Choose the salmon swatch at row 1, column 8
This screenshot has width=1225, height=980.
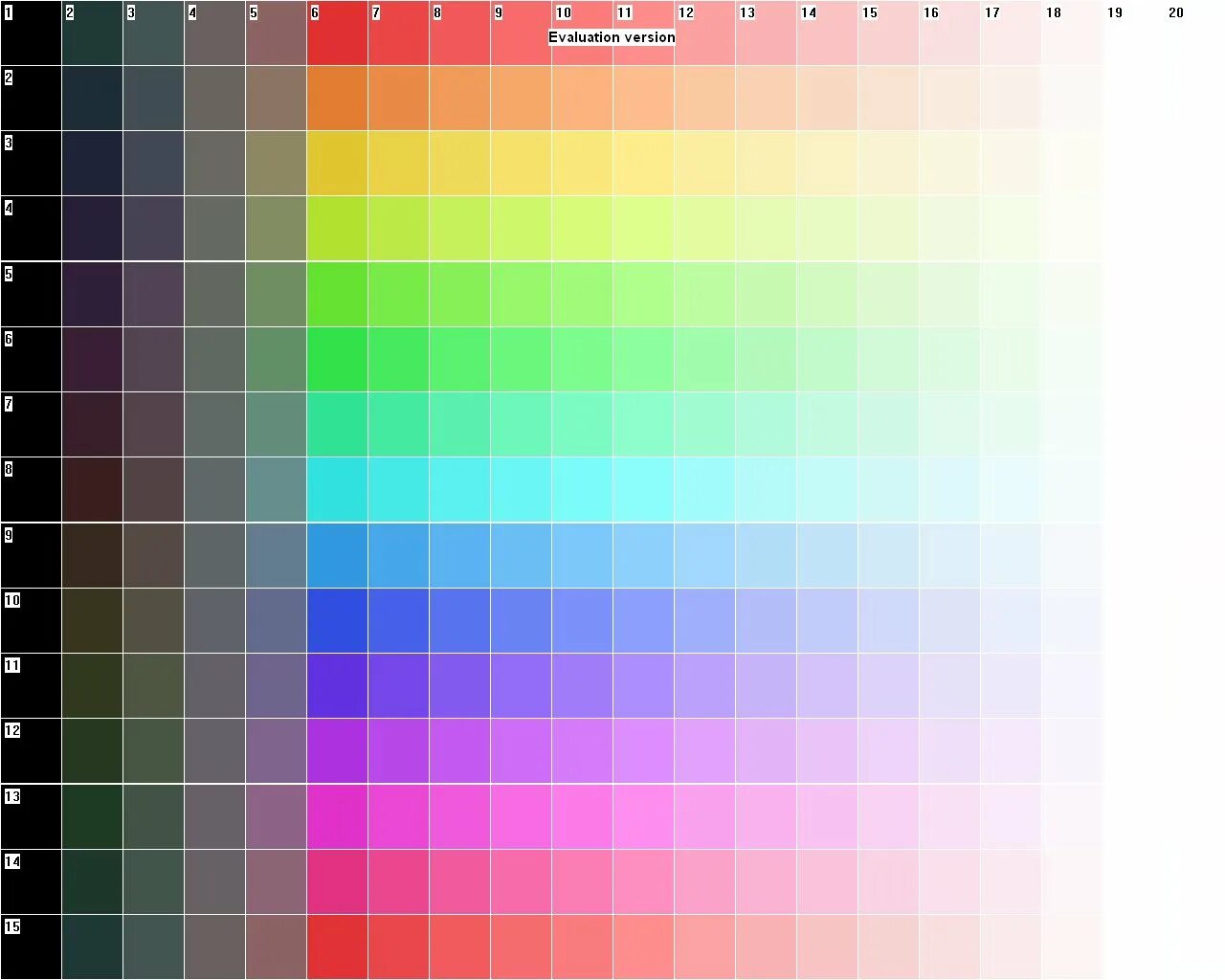(x=459, y=33)
